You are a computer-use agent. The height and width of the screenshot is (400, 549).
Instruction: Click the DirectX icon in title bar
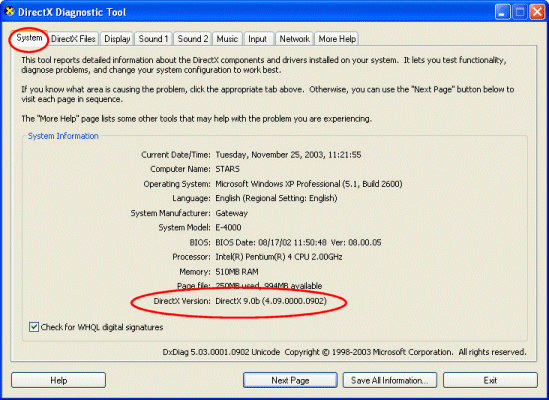point(9,12)
